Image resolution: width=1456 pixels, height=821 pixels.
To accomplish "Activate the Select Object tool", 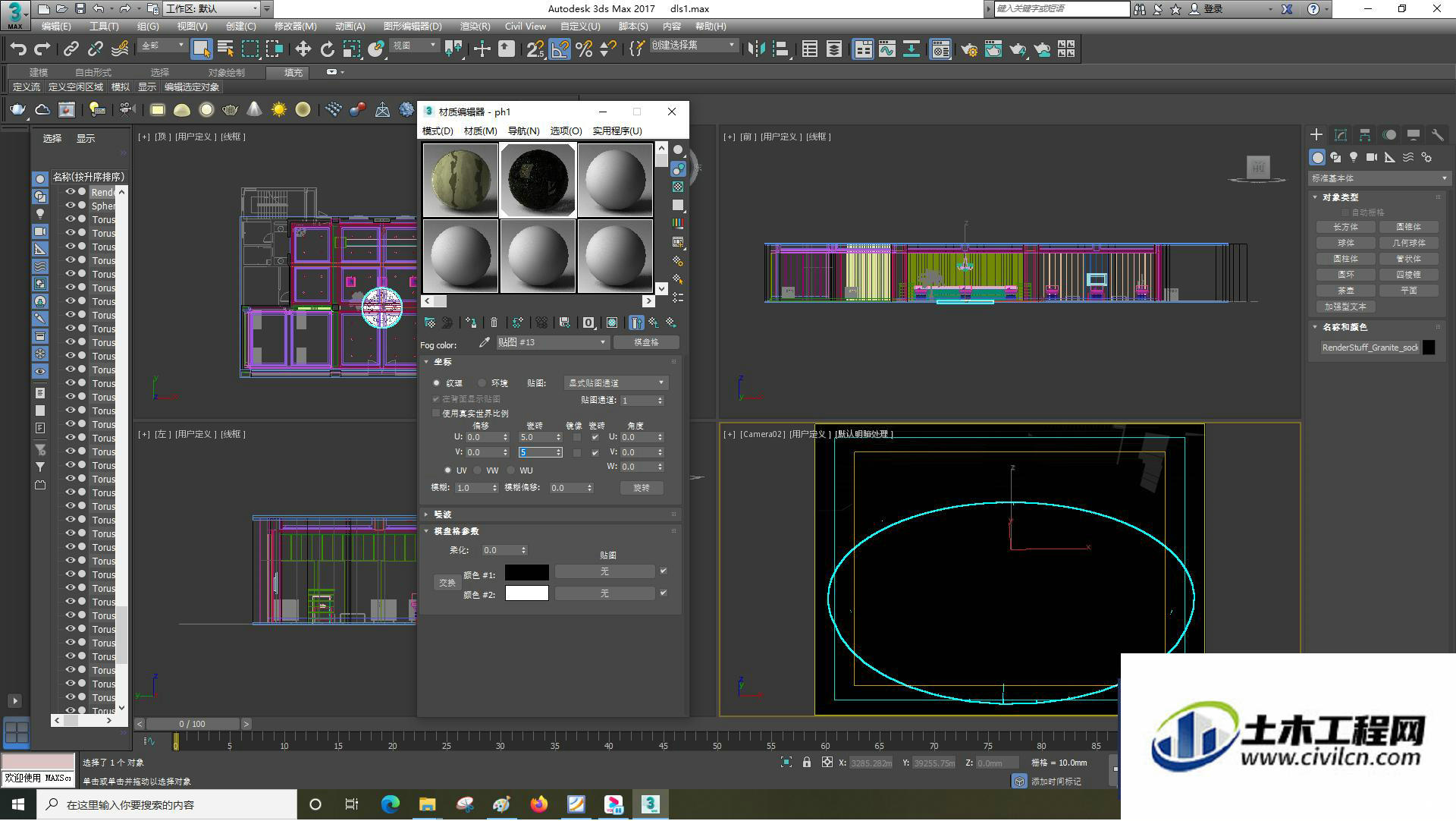I will click(201, 49).
